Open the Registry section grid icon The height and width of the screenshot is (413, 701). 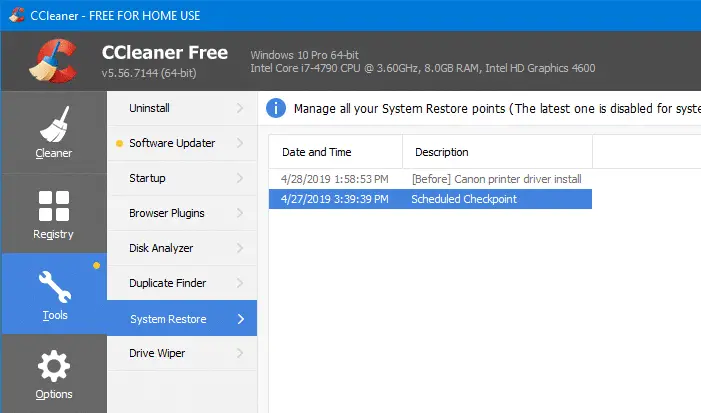tap(54, 206)
